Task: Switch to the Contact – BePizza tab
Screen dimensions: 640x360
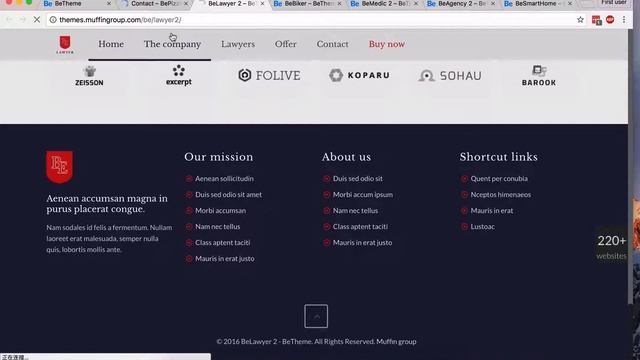Action: [154, 4]
